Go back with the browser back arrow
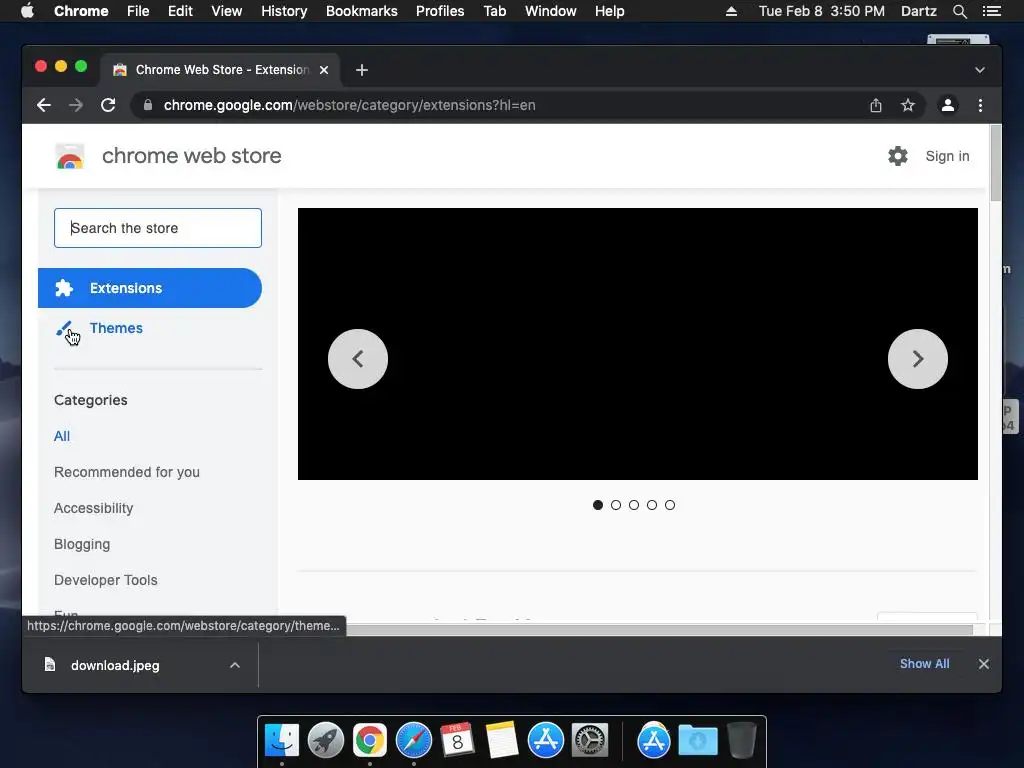 coord(44,105)
